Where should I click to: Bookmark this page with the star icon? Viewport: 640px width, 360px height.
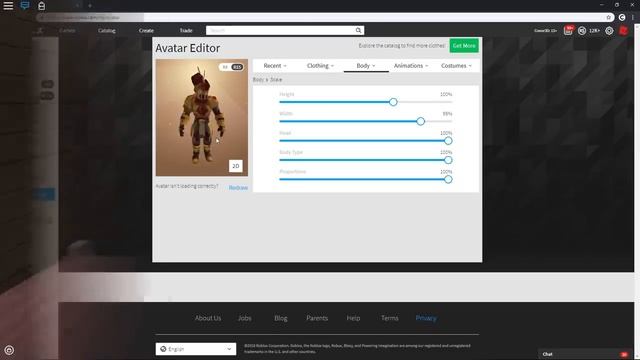point(609,17)
